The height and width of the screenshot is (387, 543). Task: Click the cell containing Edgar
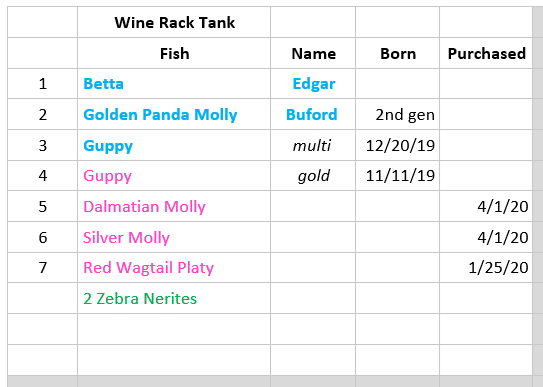pyautogui.click(x=313, y=84)
